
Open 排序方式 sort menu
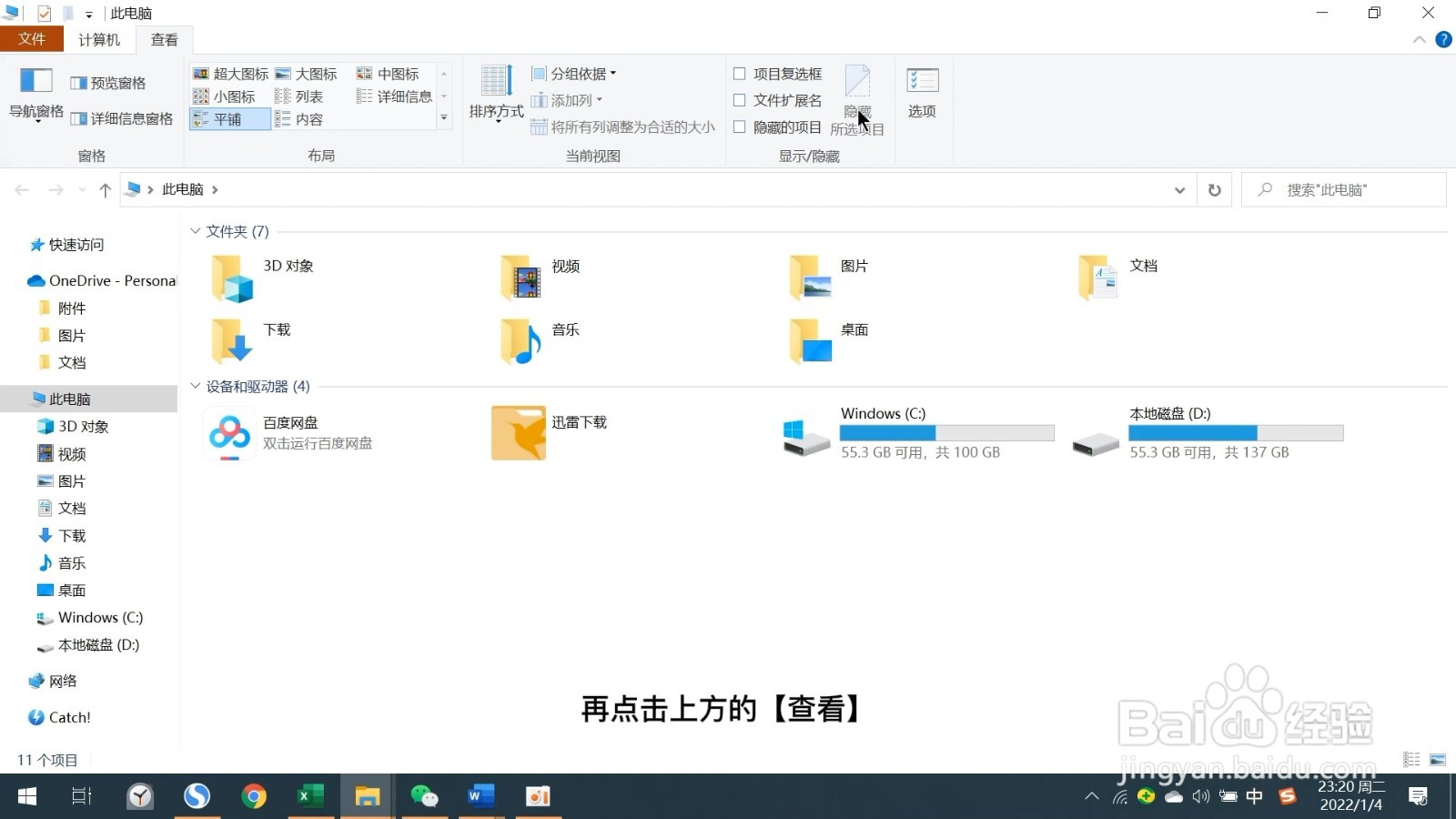[496, 93]
